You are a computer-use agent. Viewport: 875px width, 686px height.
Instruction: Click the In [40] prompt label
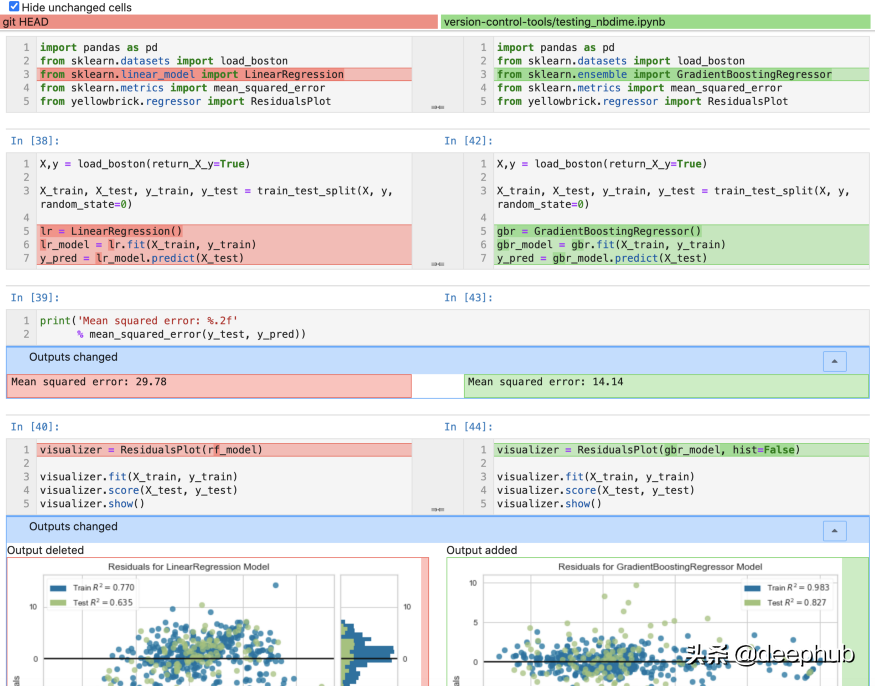tap(35, 426)
